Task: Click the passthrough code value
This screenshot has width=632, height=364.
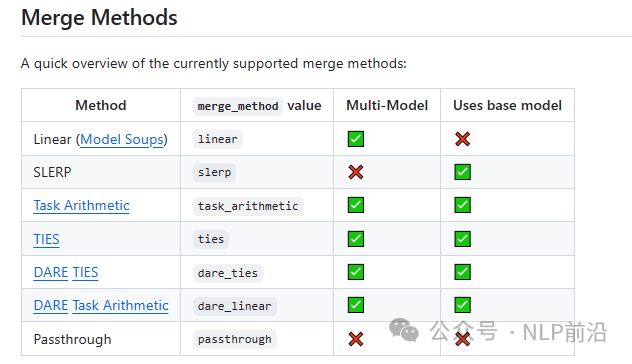Action: [235, 339]
